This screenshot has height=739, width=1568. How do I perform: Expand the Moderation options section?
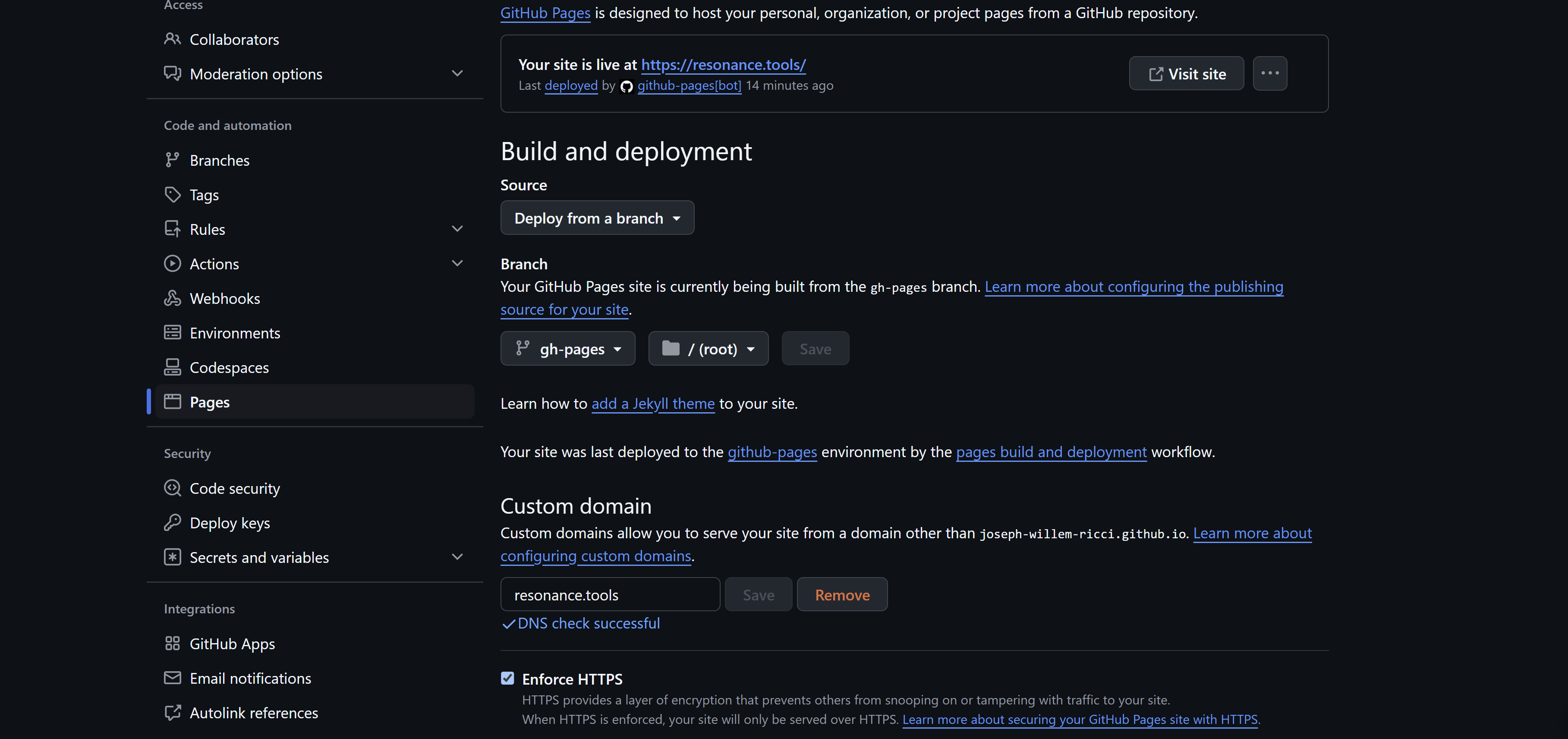[x=457, y=74]
